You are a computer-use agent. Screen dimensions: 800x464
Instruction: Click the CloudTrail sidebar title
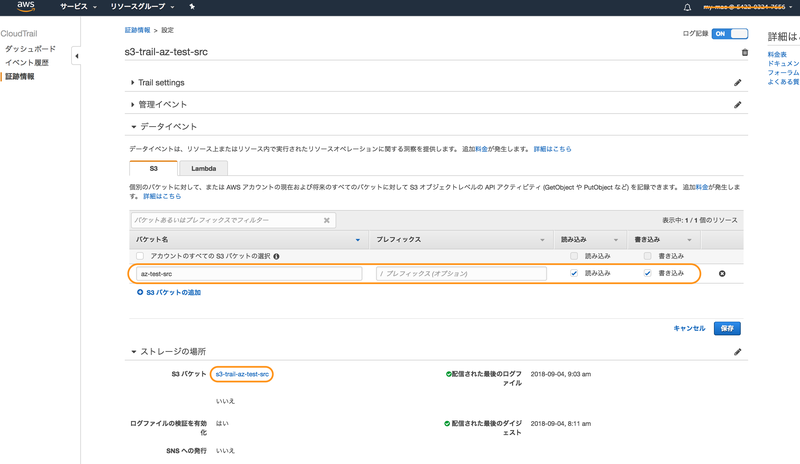click(x=19, y=34)
